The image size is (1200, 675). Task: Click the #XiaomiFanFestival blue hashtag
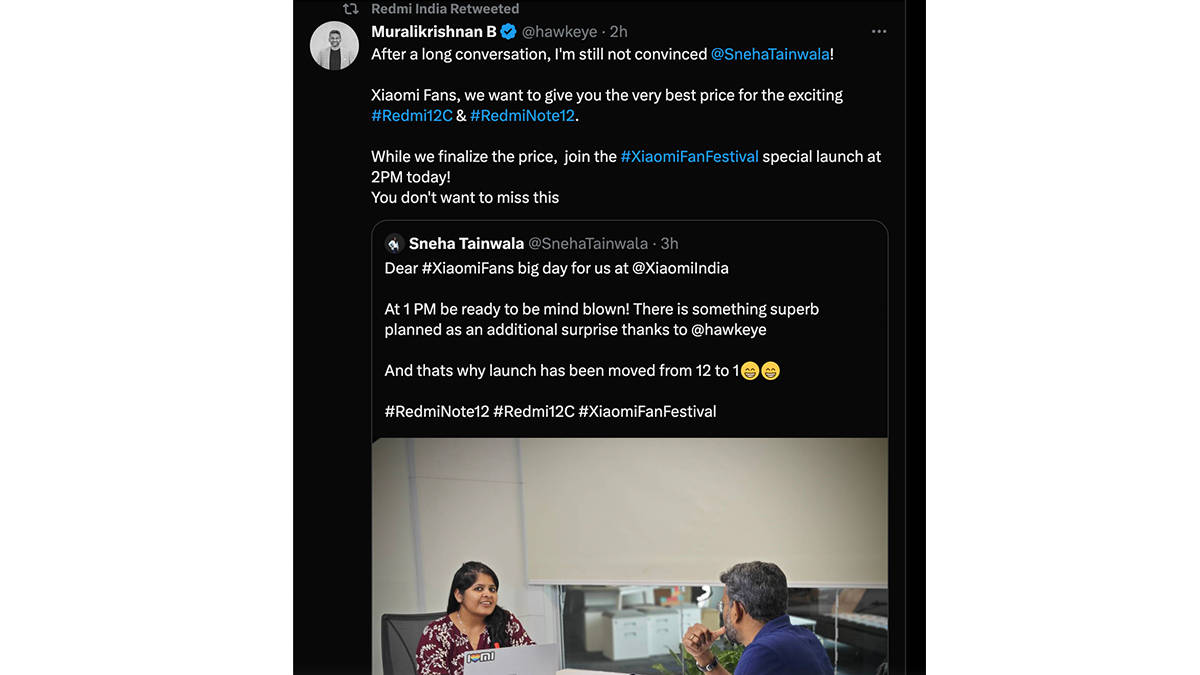[689, 157]
